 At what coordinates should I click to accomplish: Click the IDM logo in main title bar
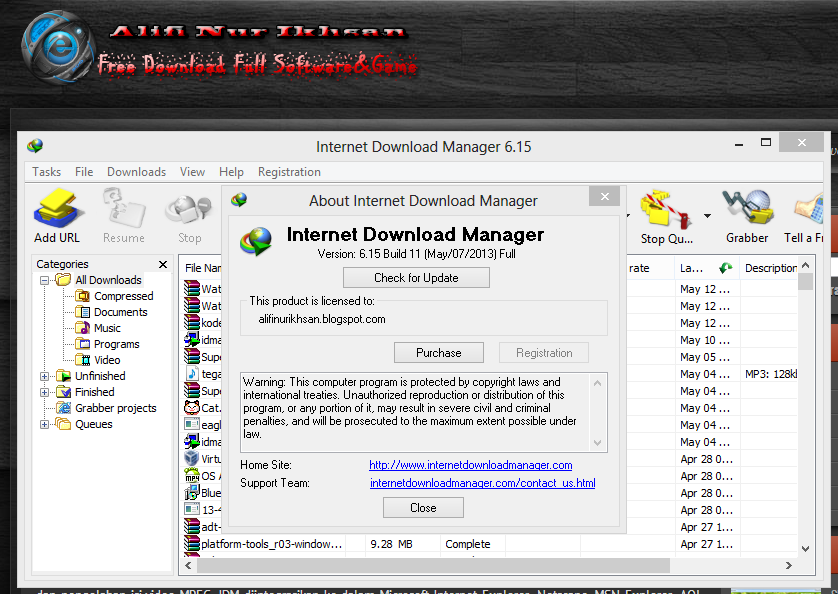35,146
